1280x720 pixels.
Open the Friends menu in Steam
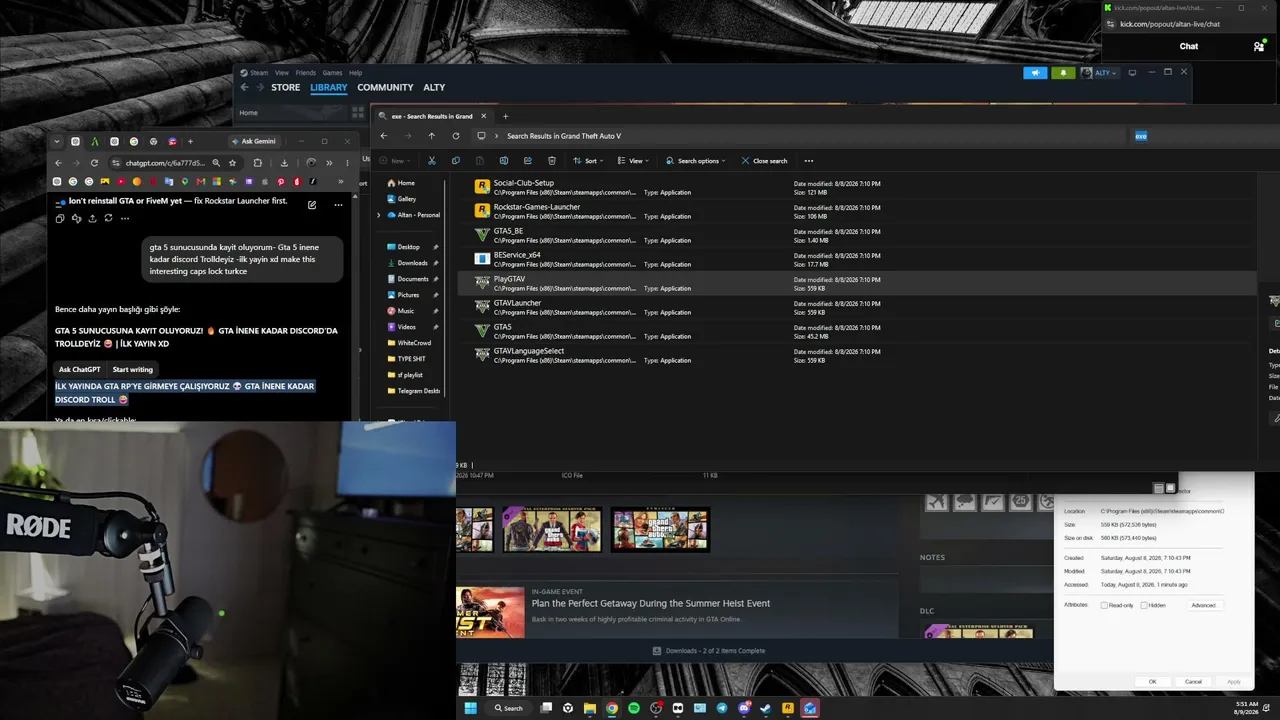(x=305, y=73)
